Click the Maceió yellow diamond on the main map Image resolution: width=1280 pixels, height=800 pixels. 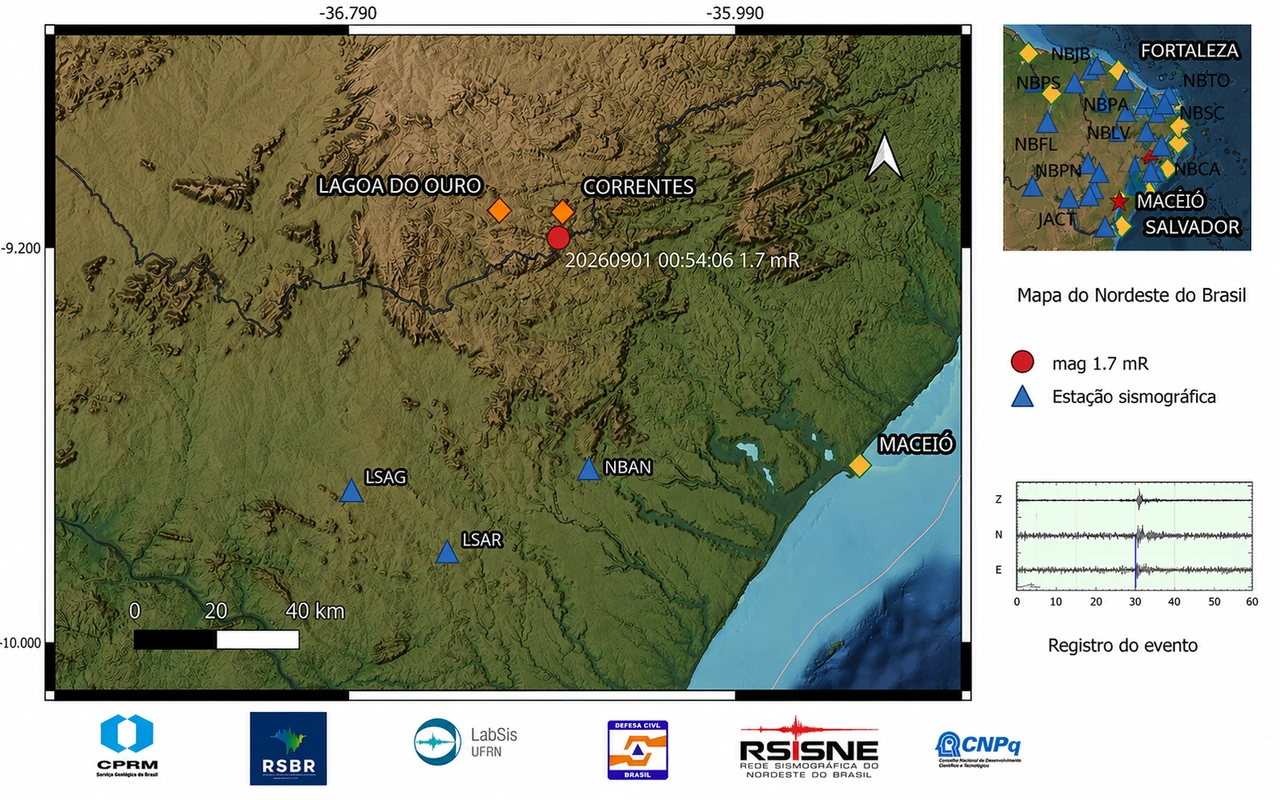[x=859, y=466]
